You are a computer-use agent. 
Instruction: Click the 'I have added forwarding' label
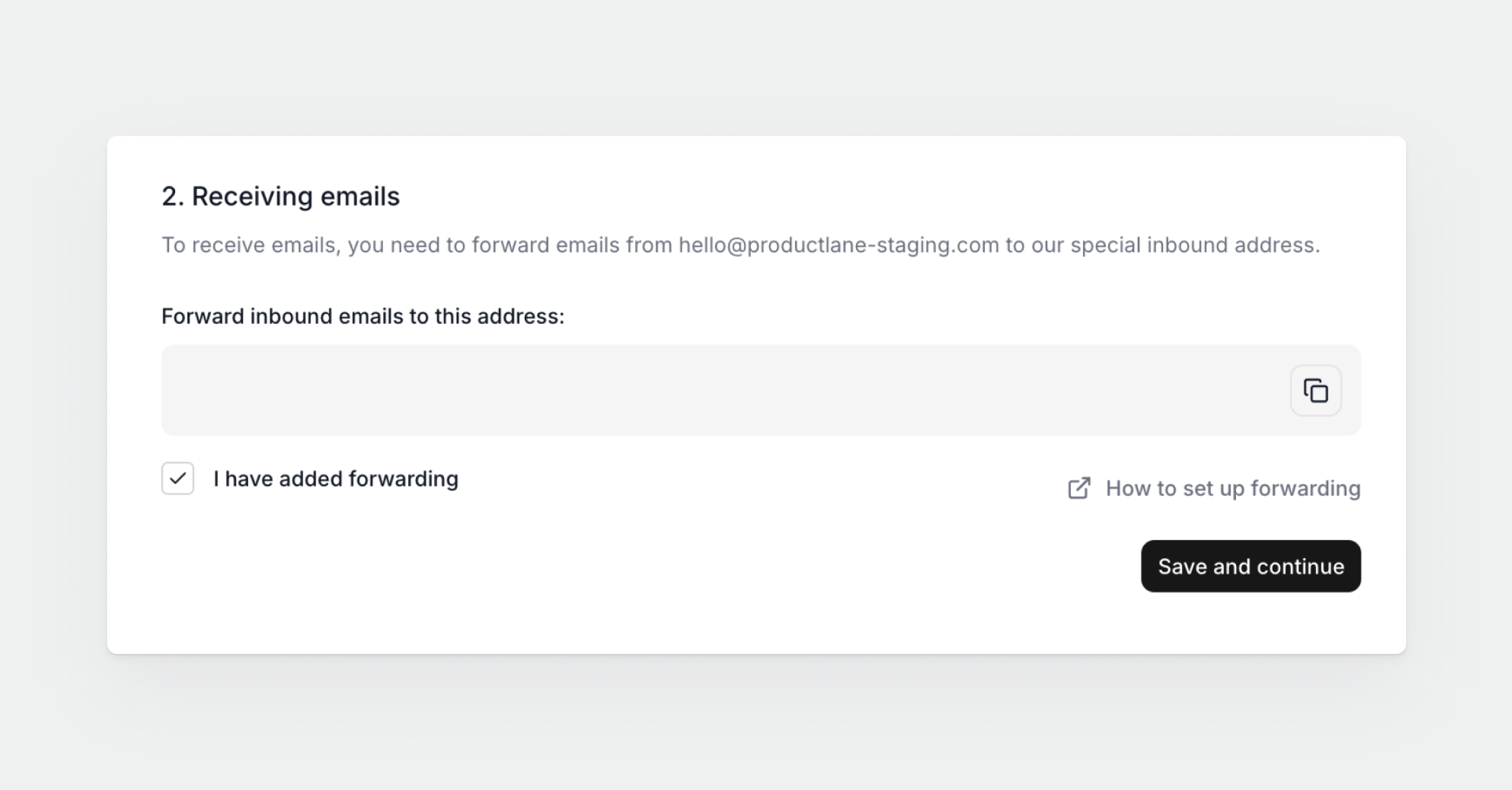point(335,479)
